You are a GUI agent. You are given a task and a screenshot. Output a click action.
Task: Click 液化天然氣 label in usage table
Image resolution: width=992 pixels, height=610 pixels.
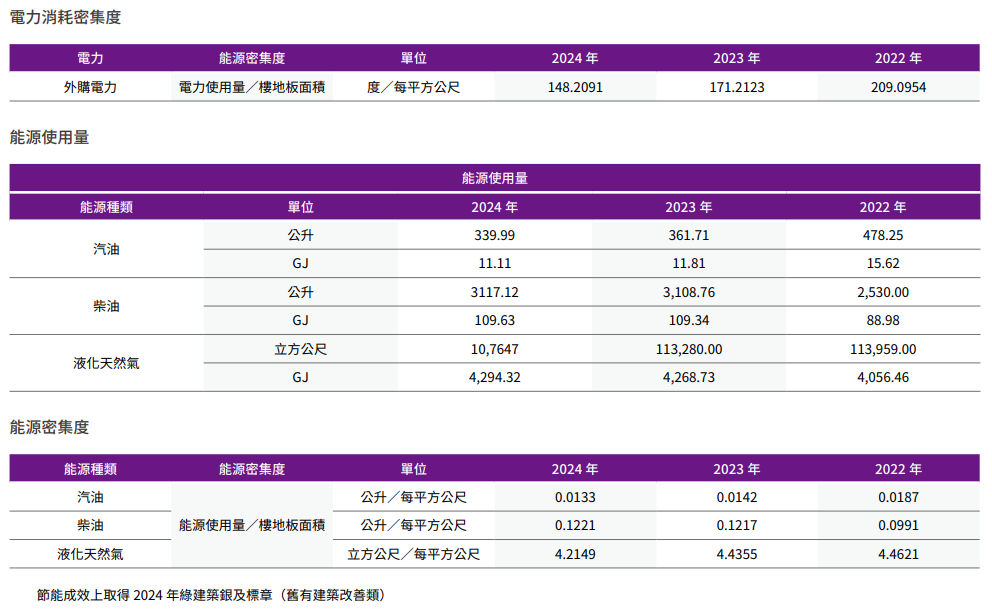tap(106, 363)
